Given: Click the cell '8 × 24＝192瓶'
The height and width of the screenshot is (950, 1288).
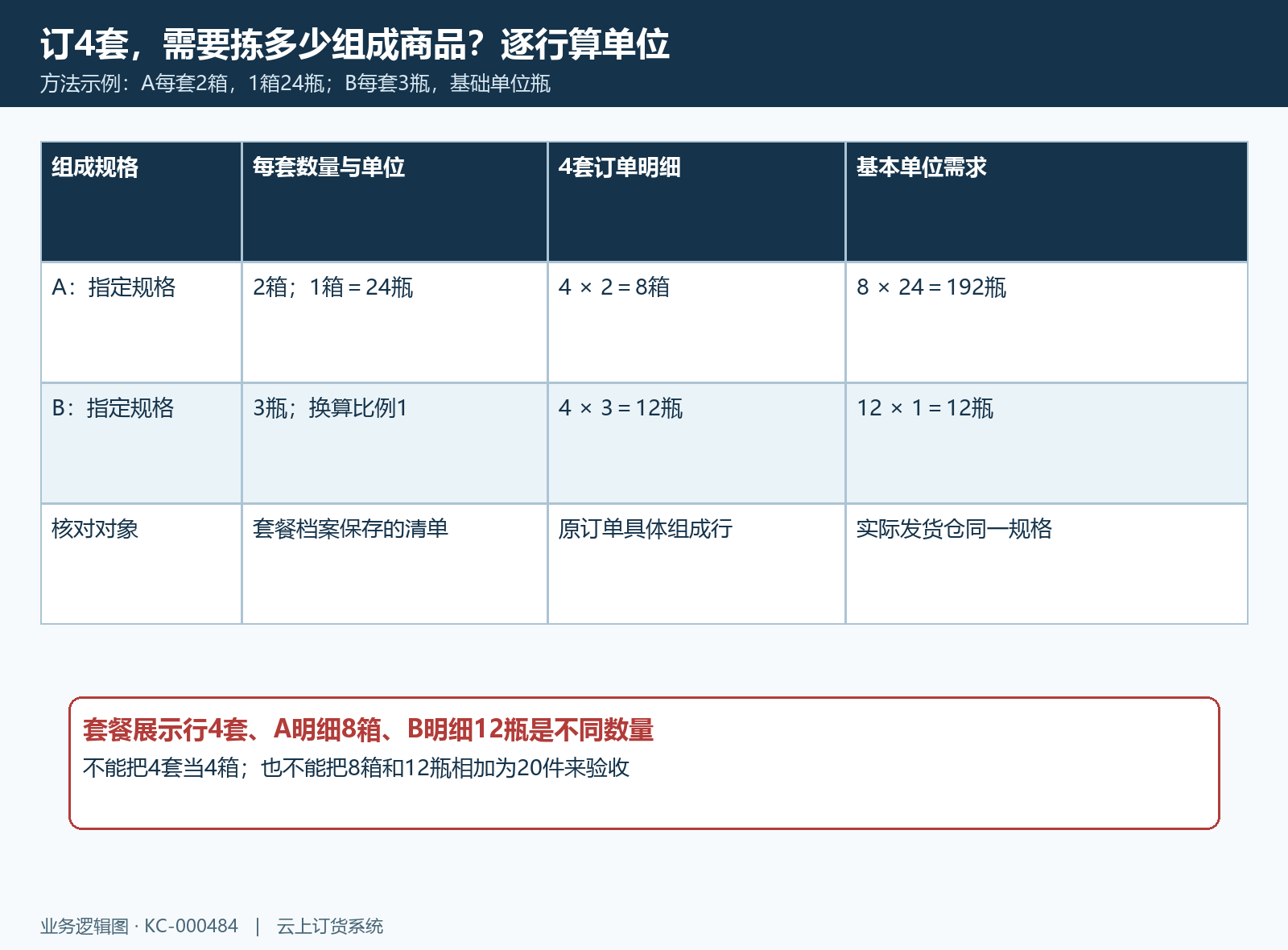Looking at the screenshot, I should [x=1046, y=323].
